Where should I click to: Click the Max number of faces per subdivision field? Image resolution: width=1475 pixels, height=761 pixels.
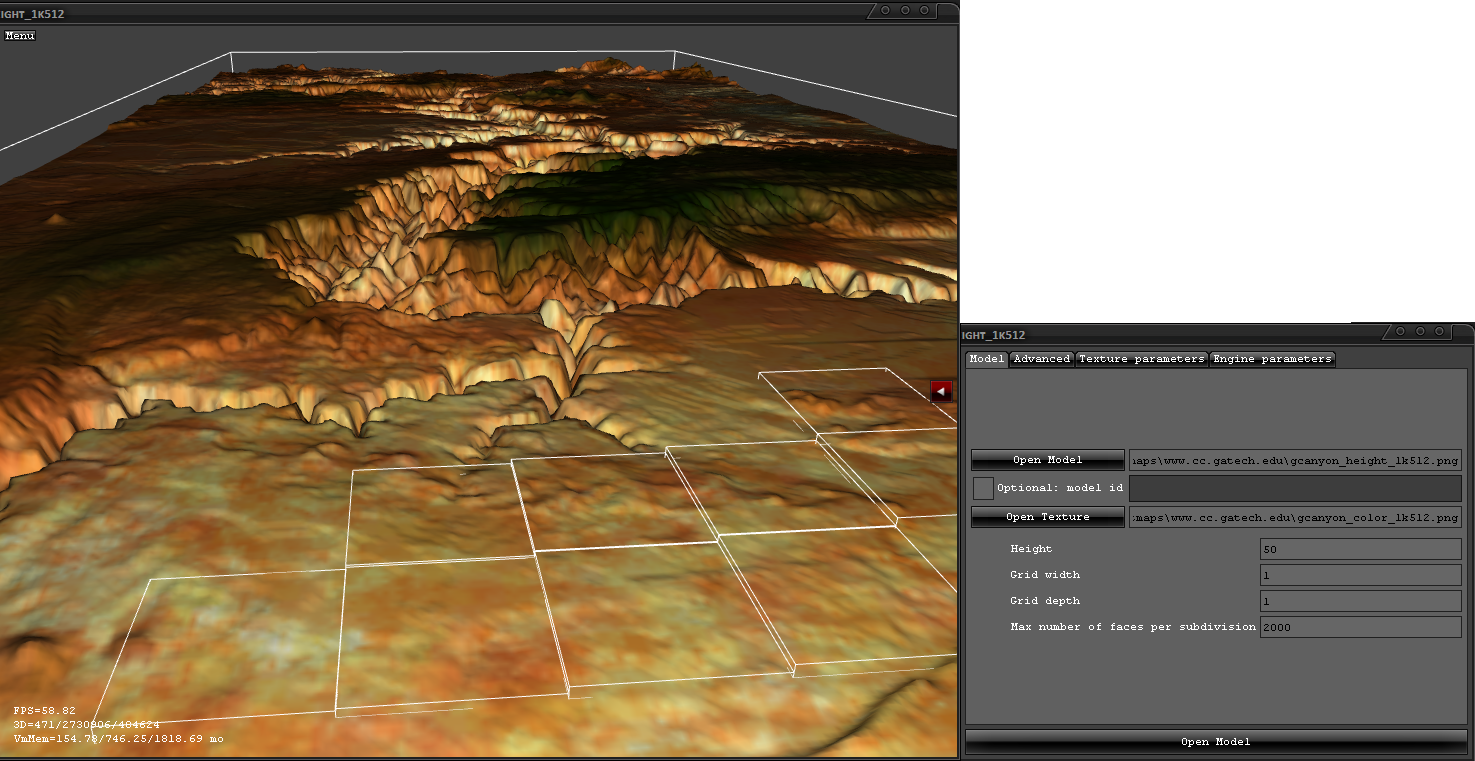tap(1360, 627)
